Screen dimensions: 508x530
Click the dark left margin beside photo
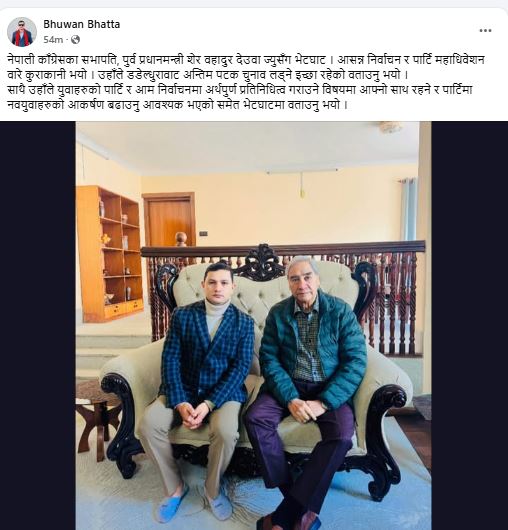pos(38,326)
